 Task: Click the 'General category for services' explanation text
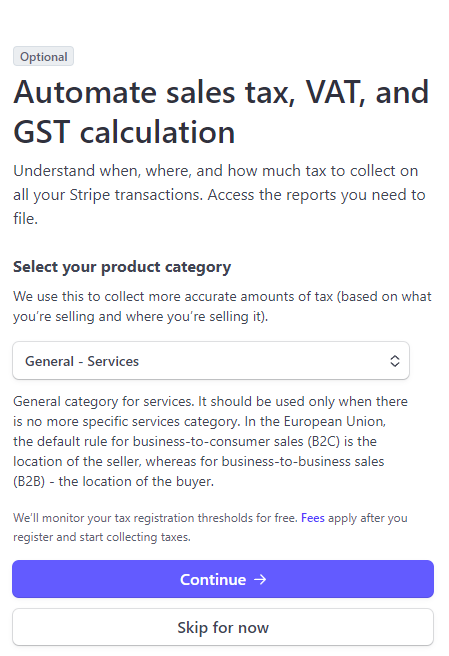click(210, 441)
